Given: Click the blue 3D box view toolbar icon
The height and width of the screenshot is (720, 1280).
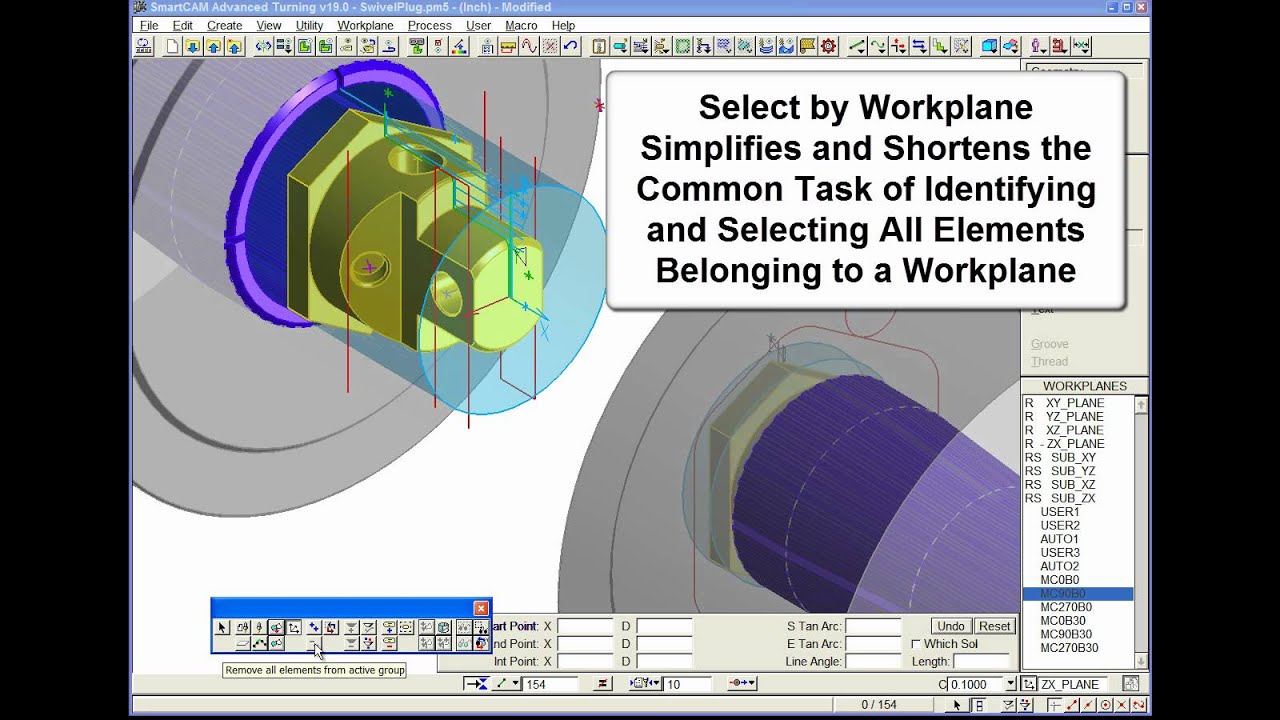Looking at the screenshot, I should pyautogui.click(x=990, y=46).
